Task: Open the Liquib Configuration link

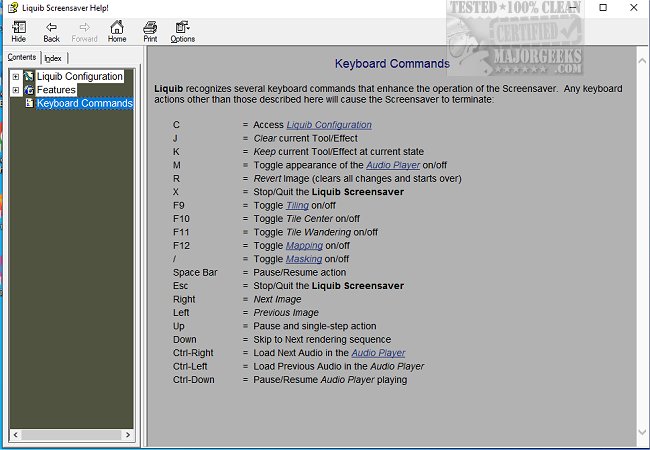Action: coord(329,125)
